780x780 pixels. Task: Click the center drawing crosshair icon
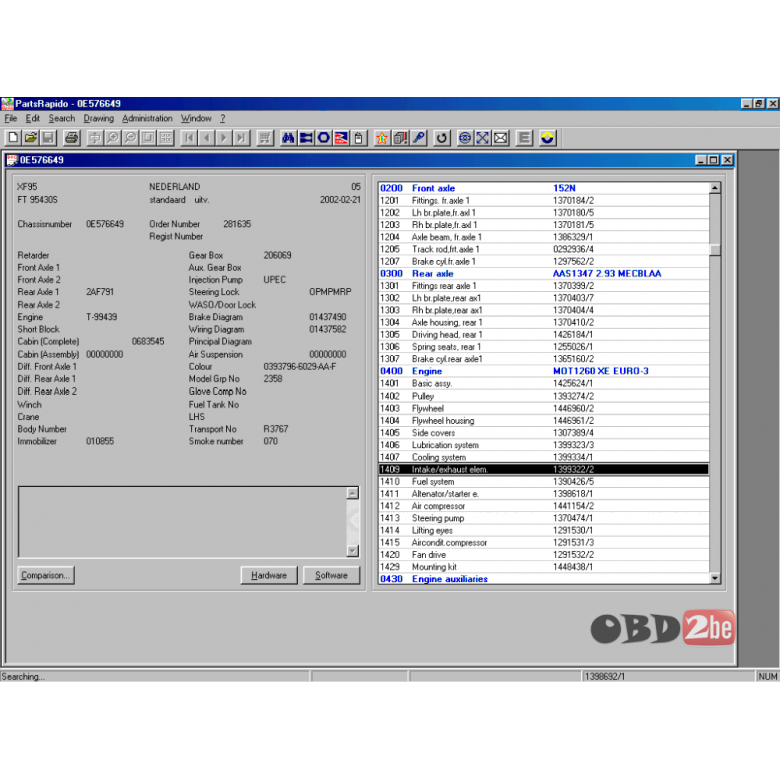[95, 138]
